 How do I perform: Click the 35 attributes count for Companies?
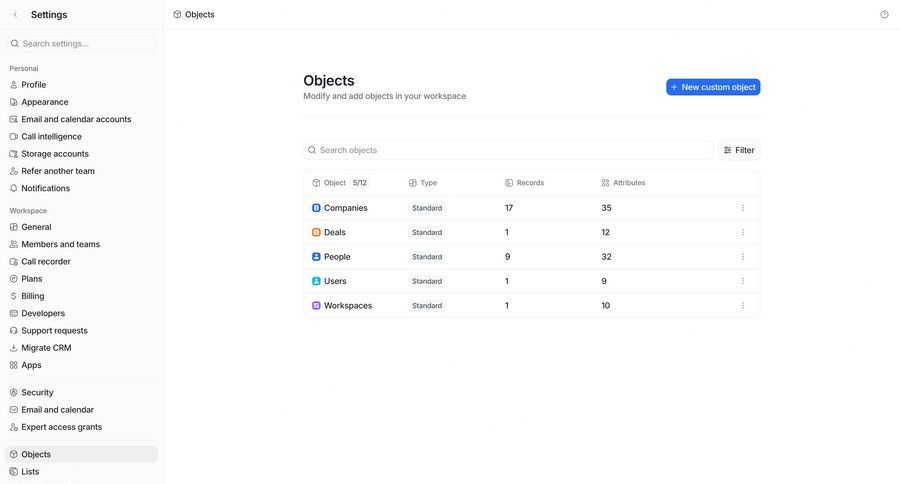pyautogui.click(x=606, y=208)
